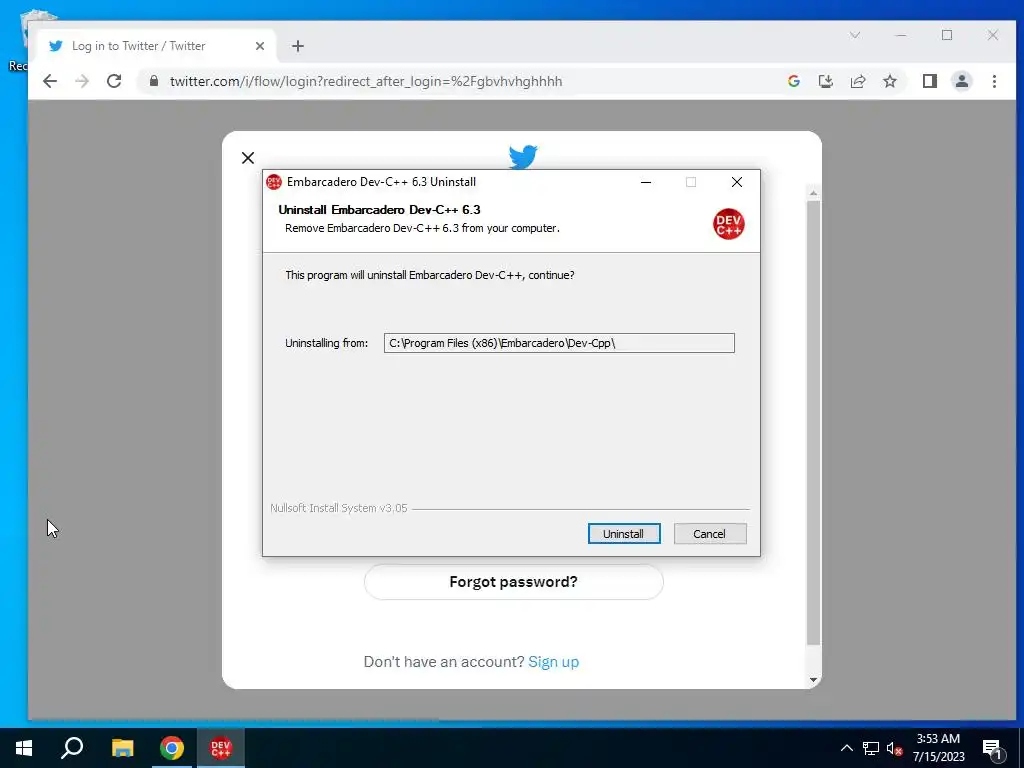1024x768 pixels.
Task: Cancel the Dev-C++ uninstaller
Action: coord(710,534)
